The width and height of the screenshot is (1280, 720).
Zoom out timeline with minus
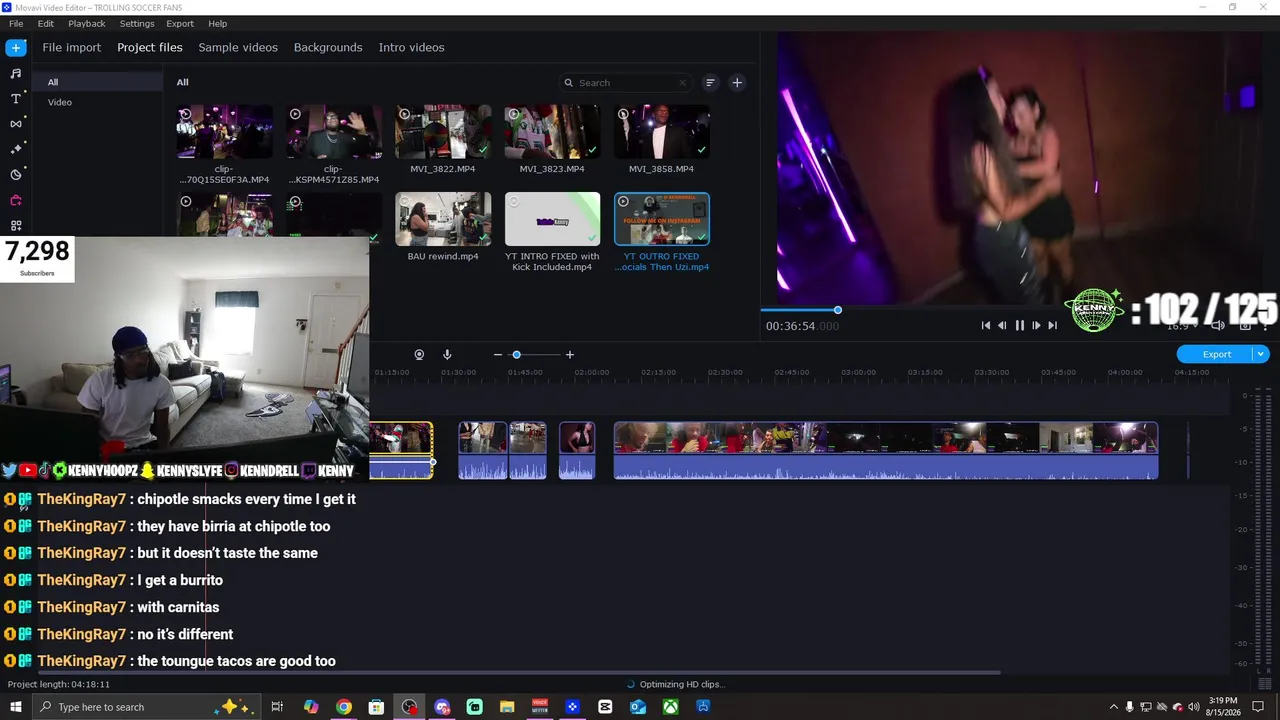[x=498, y=355]
